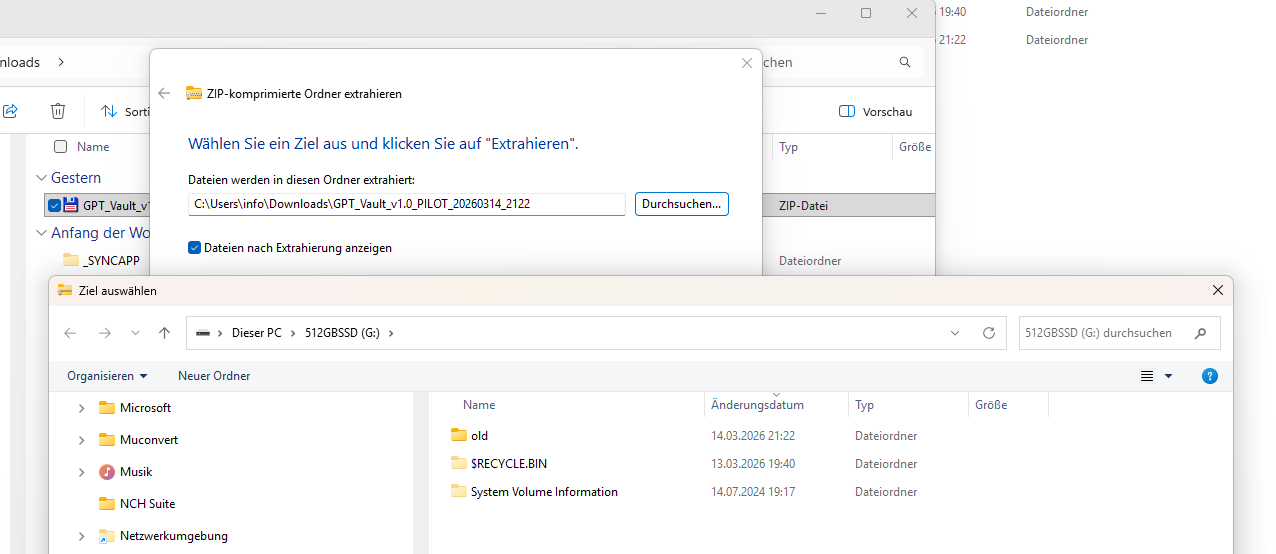Uncheck the GPT_Vault file checkbox
This screenshot has height=554, width=1276.
click(x=54, y=205)
